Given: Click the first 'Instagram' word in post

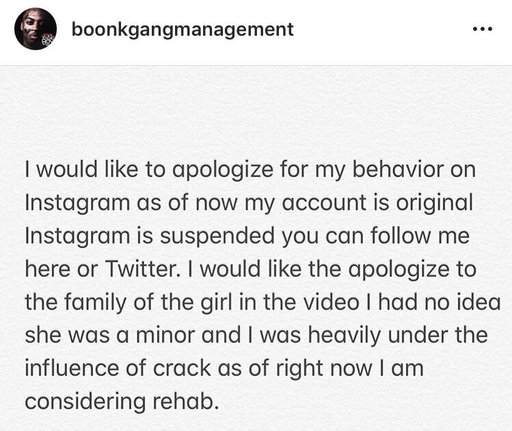Looking at the screenshot, I should tap(77, 203).
